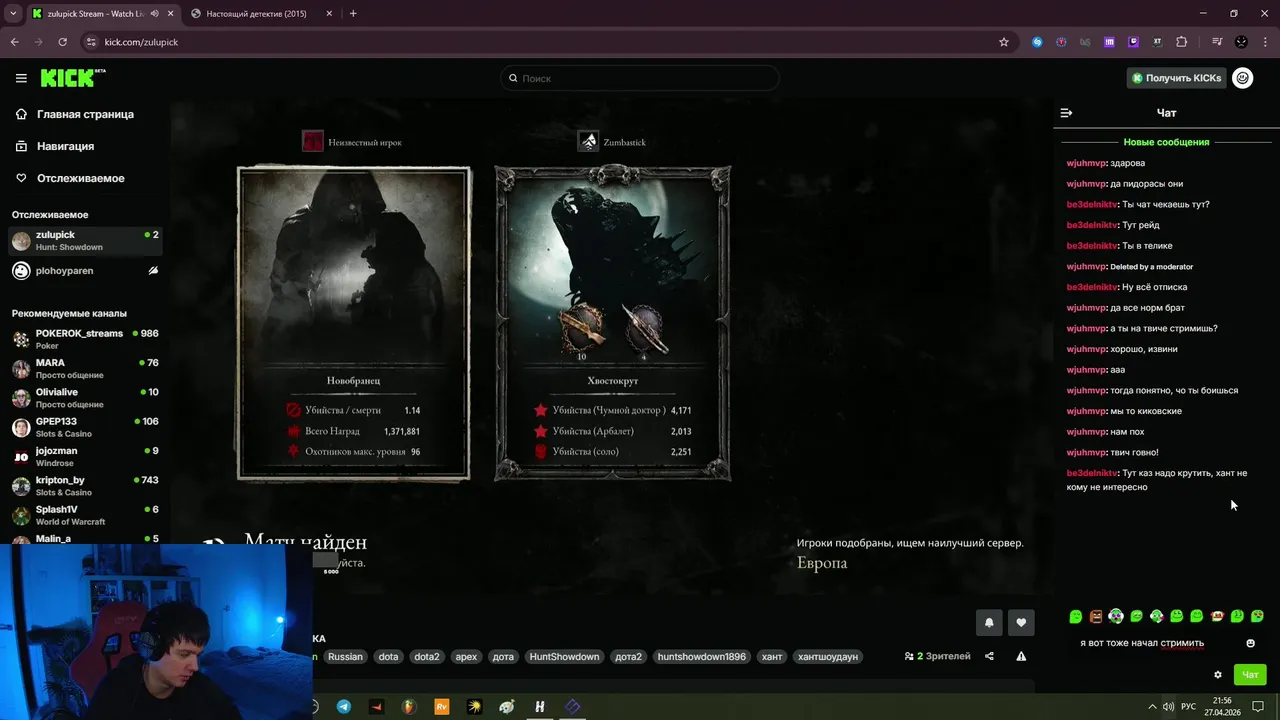Open the browser extensions puzzle icon

[1182, 42]
